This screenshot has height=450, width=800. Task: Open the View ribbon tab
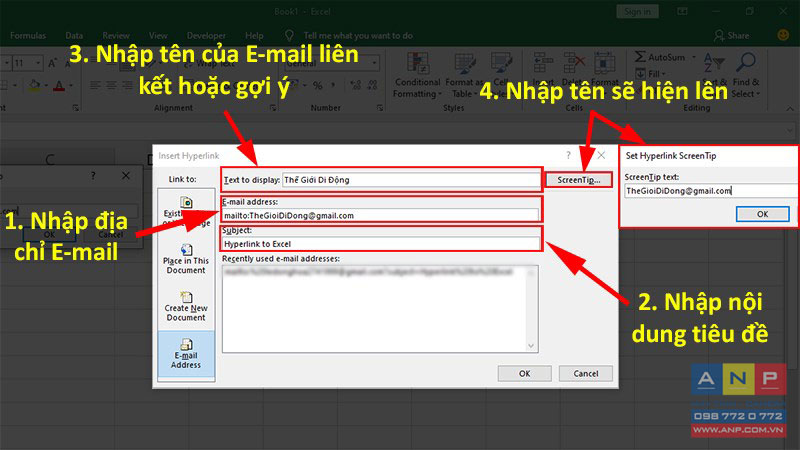(158, 35)
